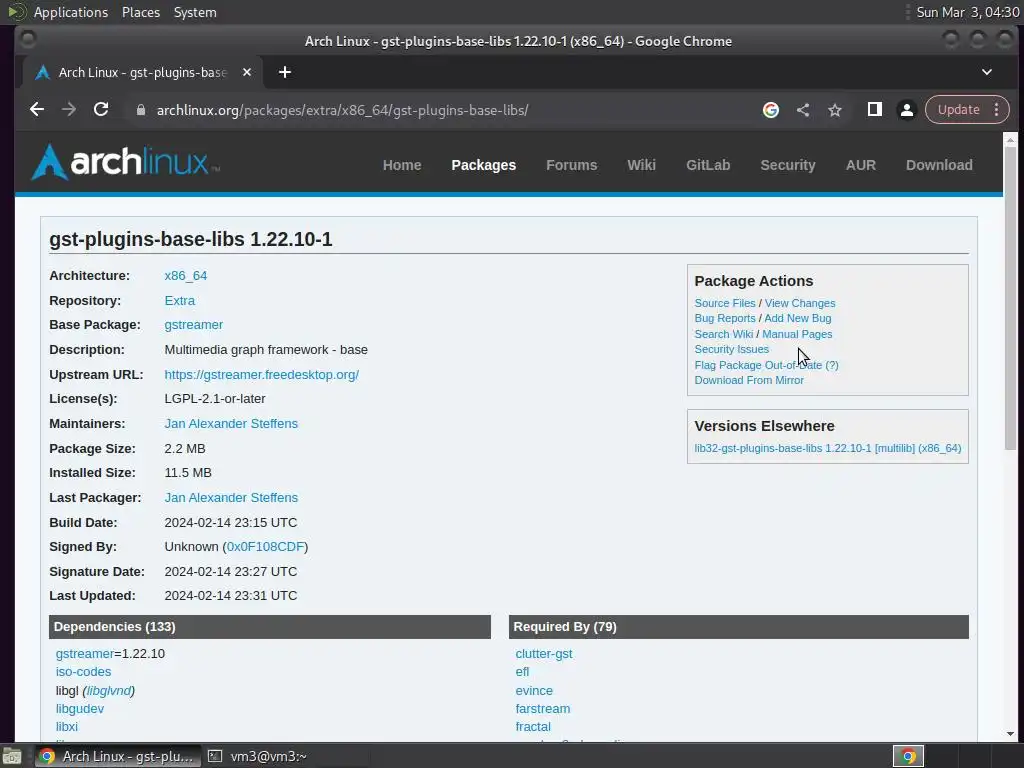The image size is (1024, 768).
Task: Go back using Chrome's back arrow
Action: click(37, 110)
